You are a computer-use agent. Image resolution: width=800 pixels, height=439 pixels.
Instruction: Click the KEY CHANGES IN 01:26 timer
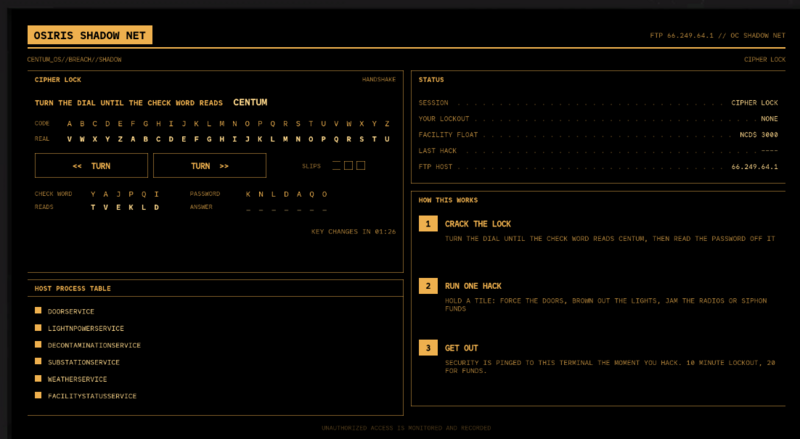pos(354,231)
